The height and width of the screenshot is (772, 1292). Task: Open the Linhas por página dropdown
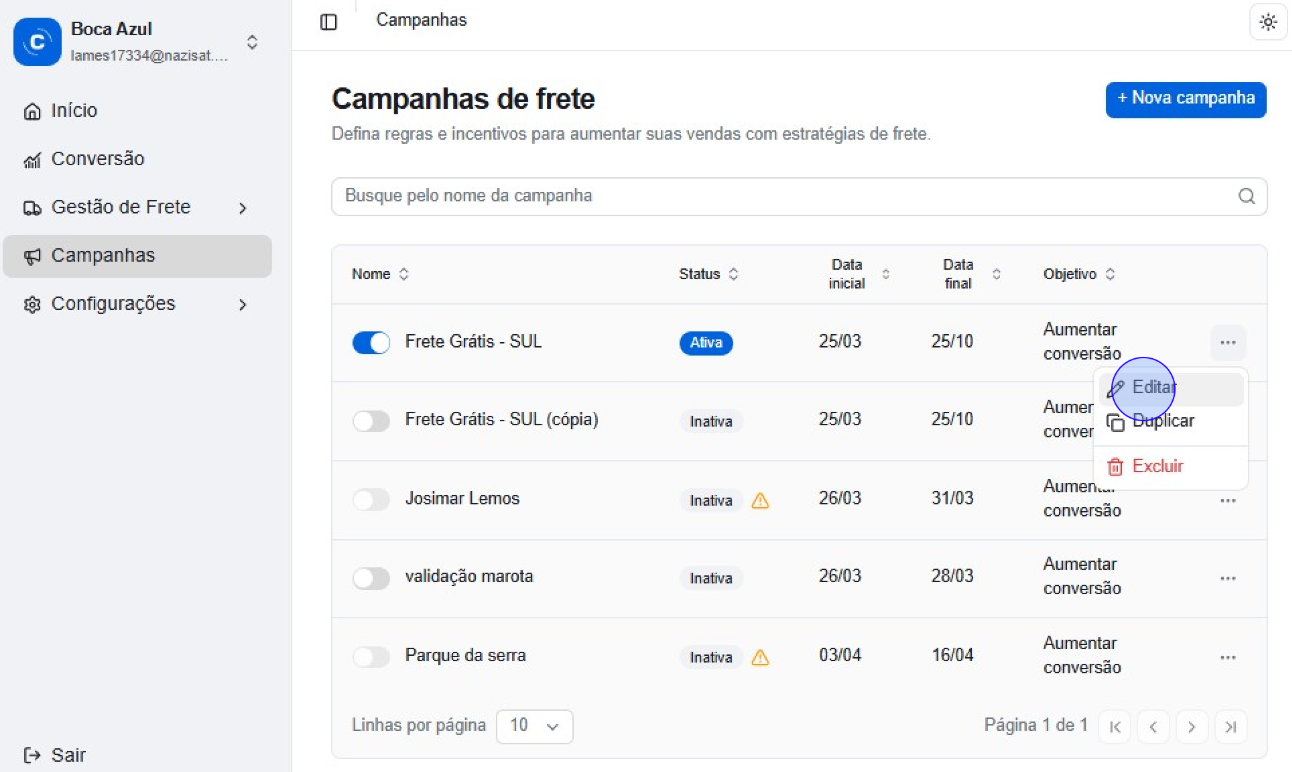pos(534,726)
